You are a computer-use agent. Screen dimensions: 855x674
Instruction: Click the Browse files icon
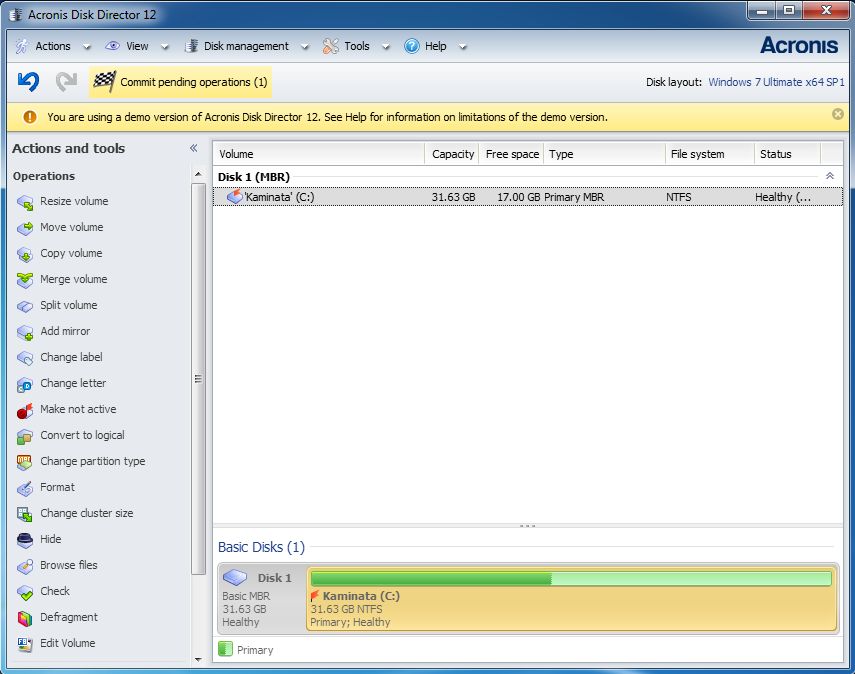pyautogui.click(x=25, y=566)
